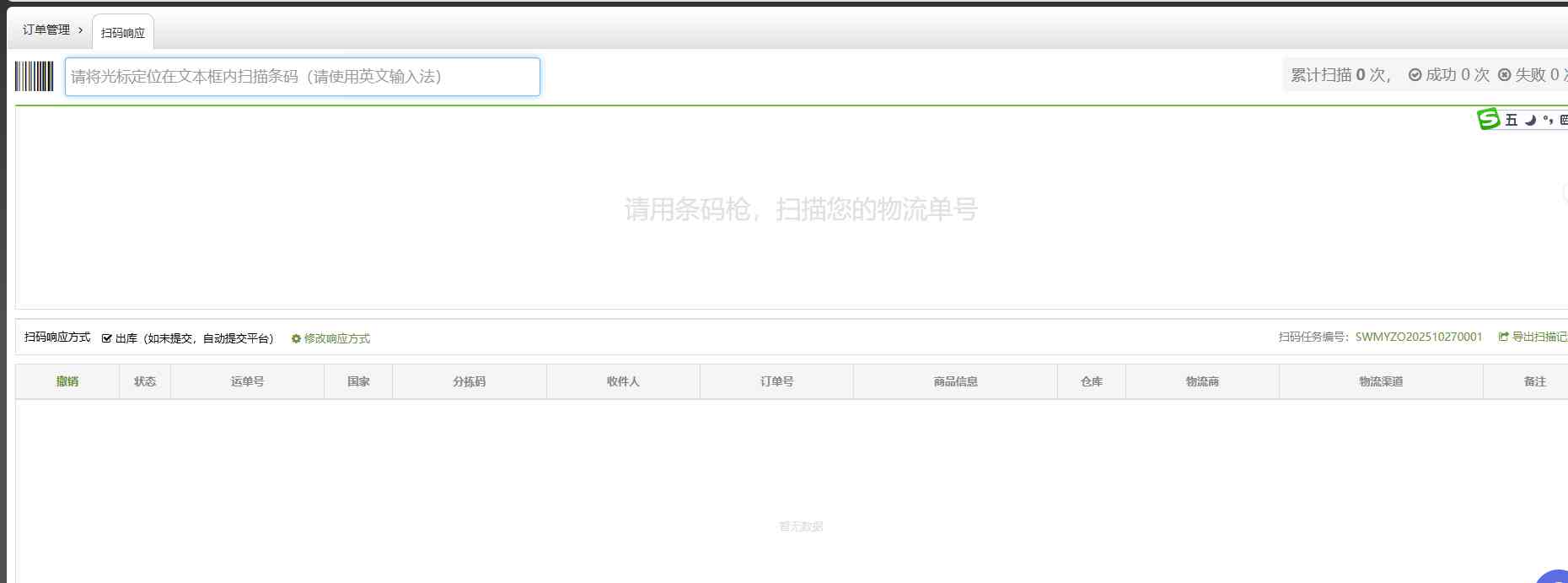1568x583 pixels.
Task: Click the 五 Wubi mode indicator
Action: (1511, 120)
